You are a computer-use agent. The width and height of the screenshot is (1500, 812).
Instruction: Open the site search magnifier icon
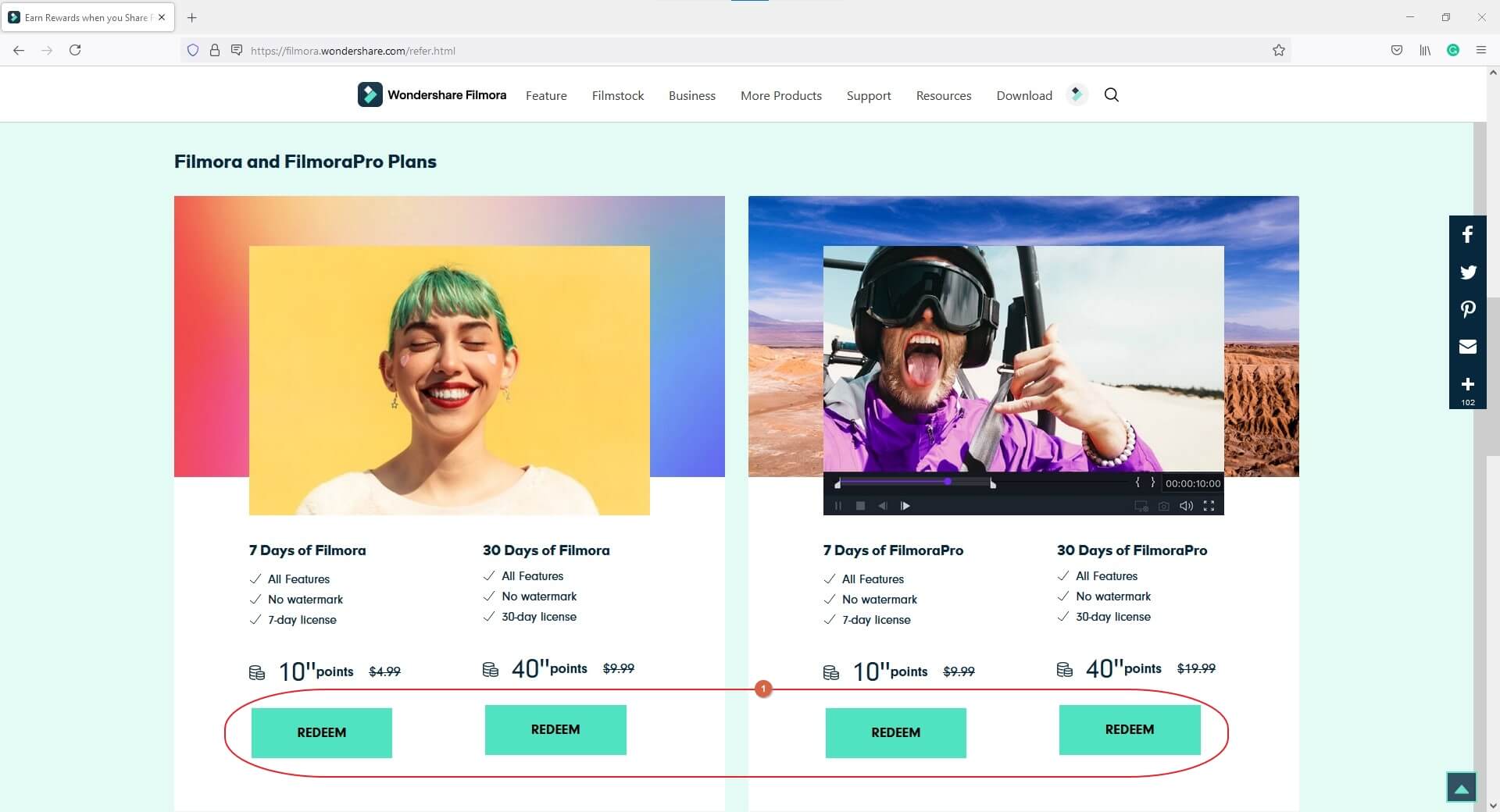tap(1111, 95)
